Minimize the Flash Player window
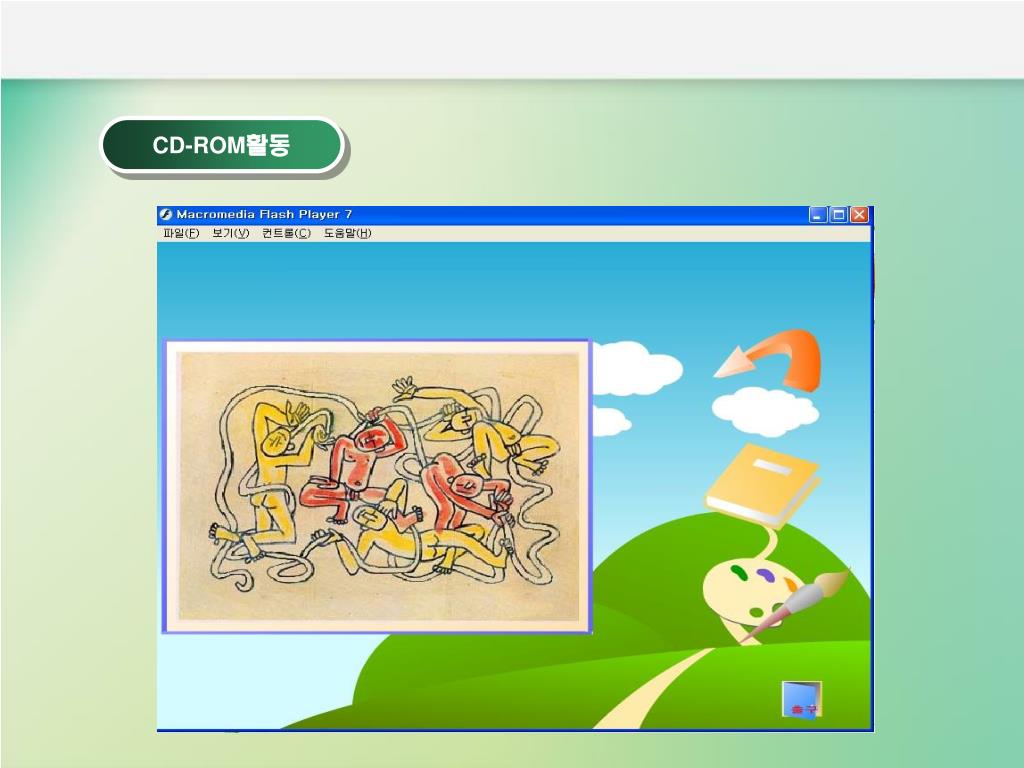 point(818,215)
